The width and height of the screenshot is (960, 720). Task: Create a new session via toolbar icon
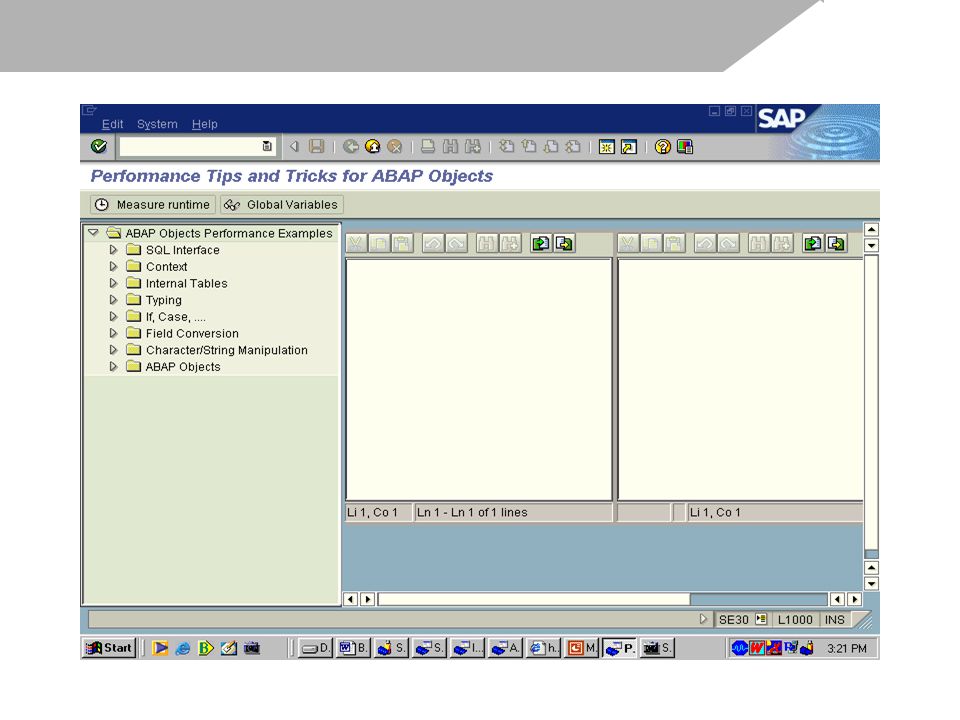pos(606,147)
